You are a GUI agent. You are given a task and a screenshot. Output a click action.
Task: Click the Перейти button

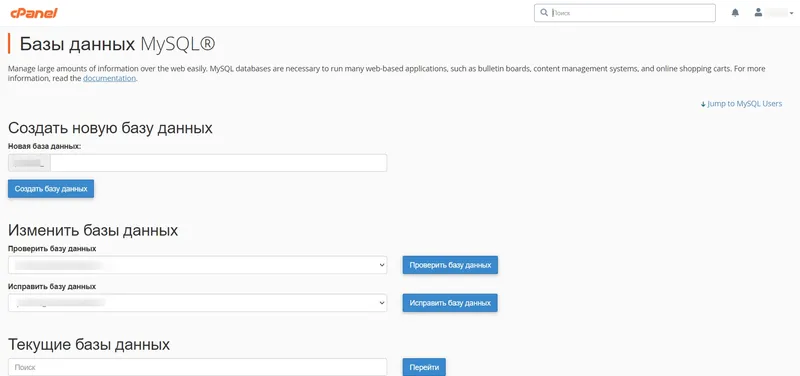coord(424,367)
